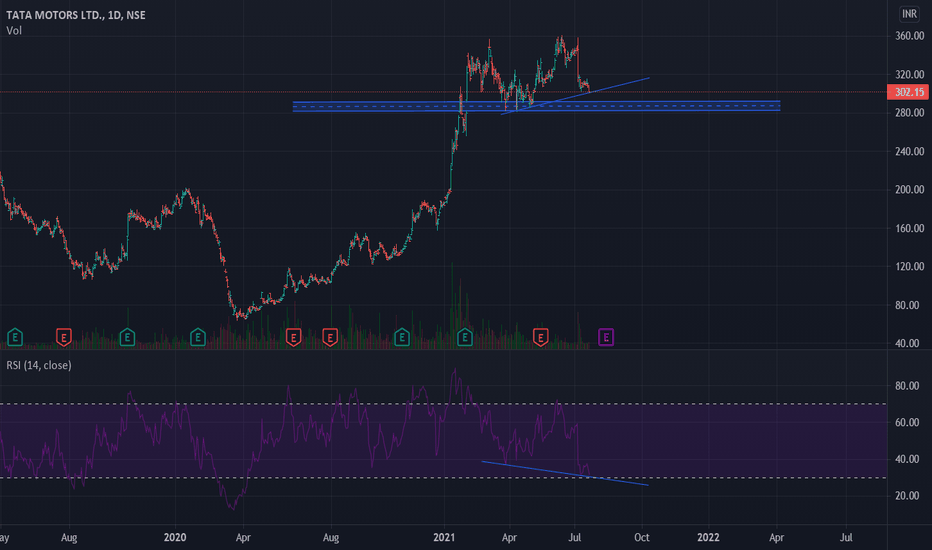The image size is (932, 550).
Task: Click the 240.00 price scale label
Action: pos(909,151)
